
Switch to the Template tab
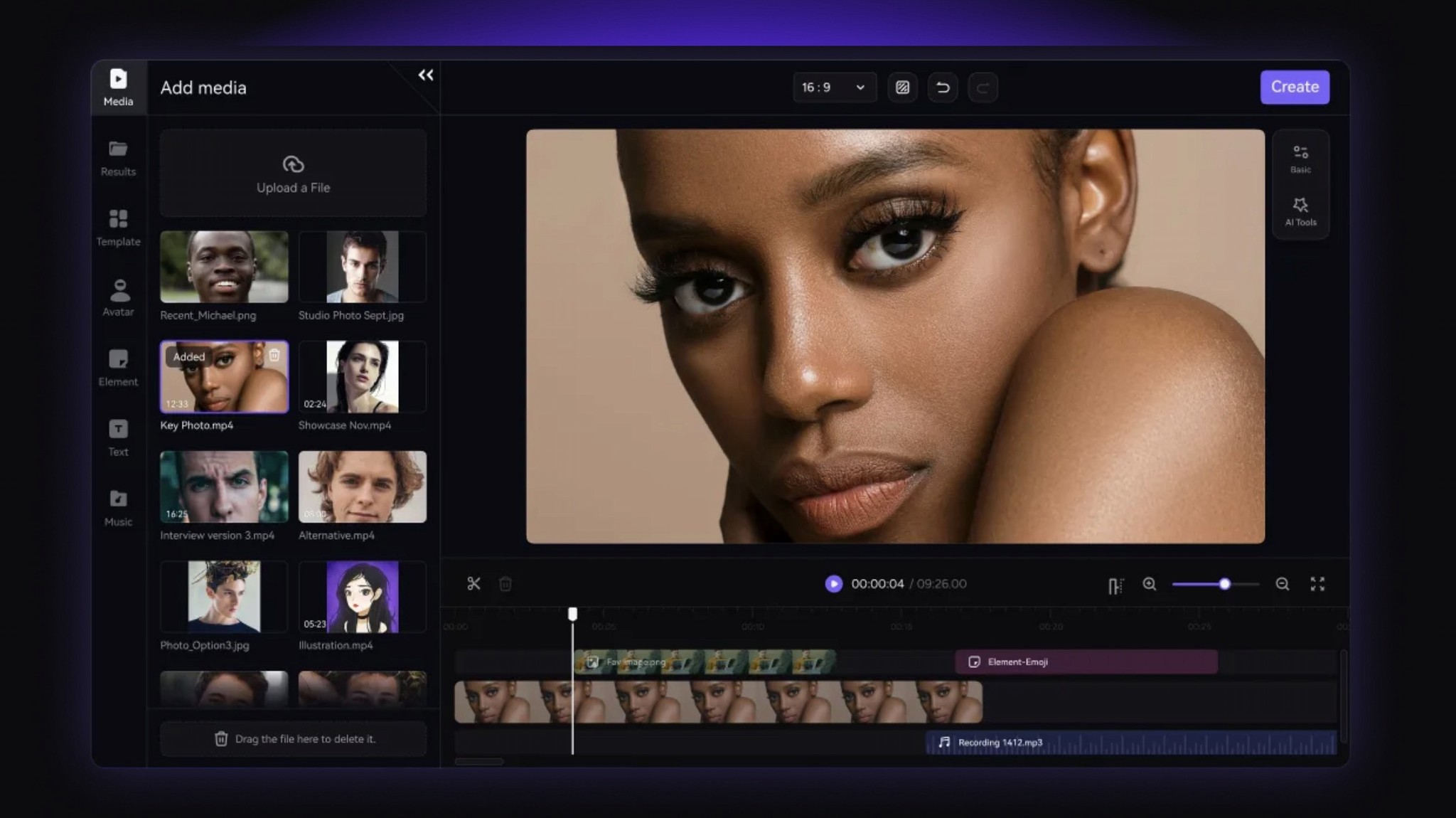click(119, 228)
